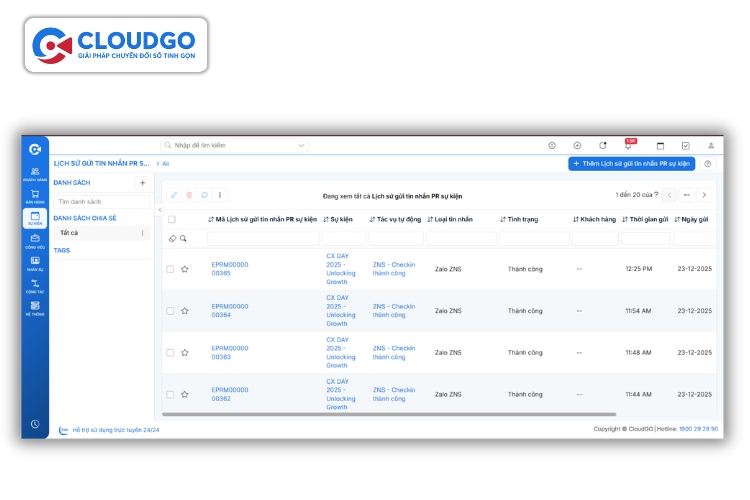Open the calendar icon in top bar

point(660,146)
